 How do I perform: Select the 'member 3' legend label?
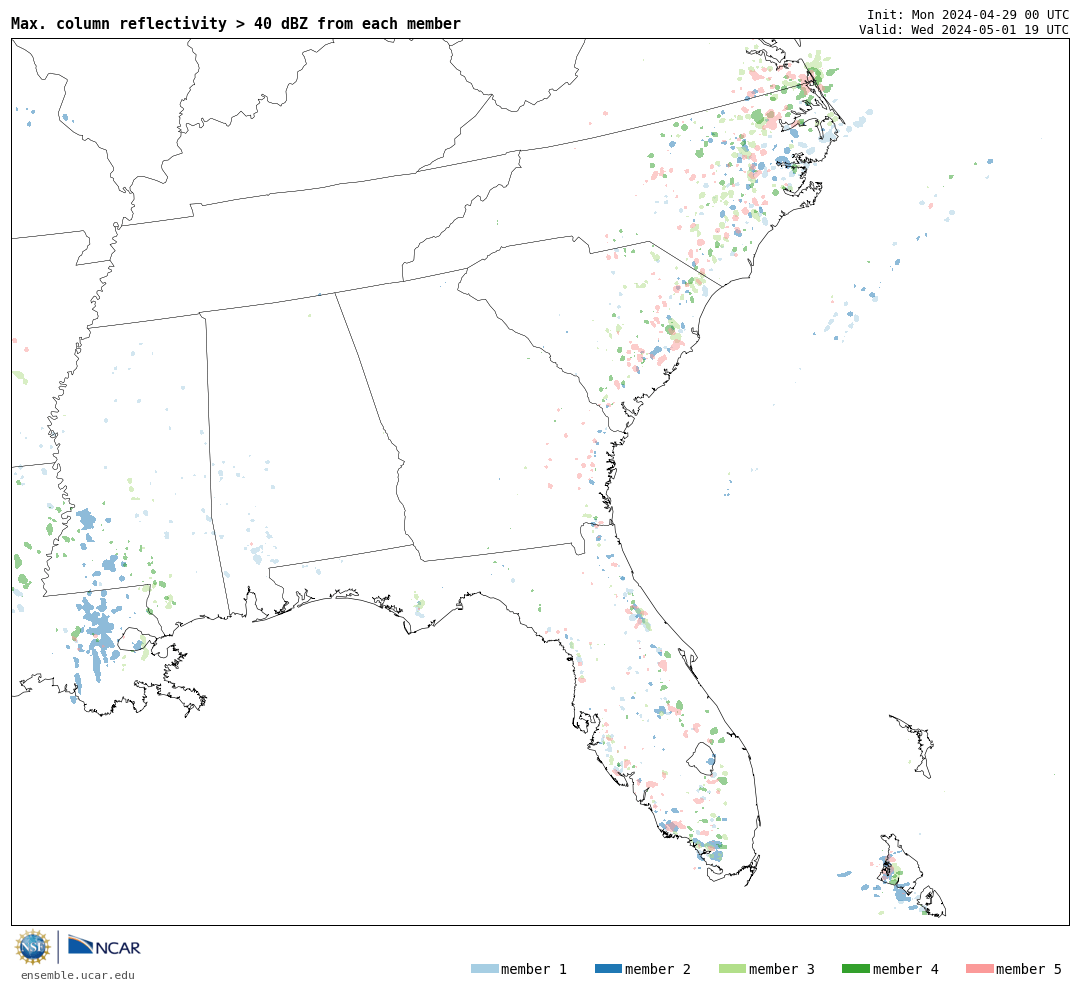pos(782,969)
